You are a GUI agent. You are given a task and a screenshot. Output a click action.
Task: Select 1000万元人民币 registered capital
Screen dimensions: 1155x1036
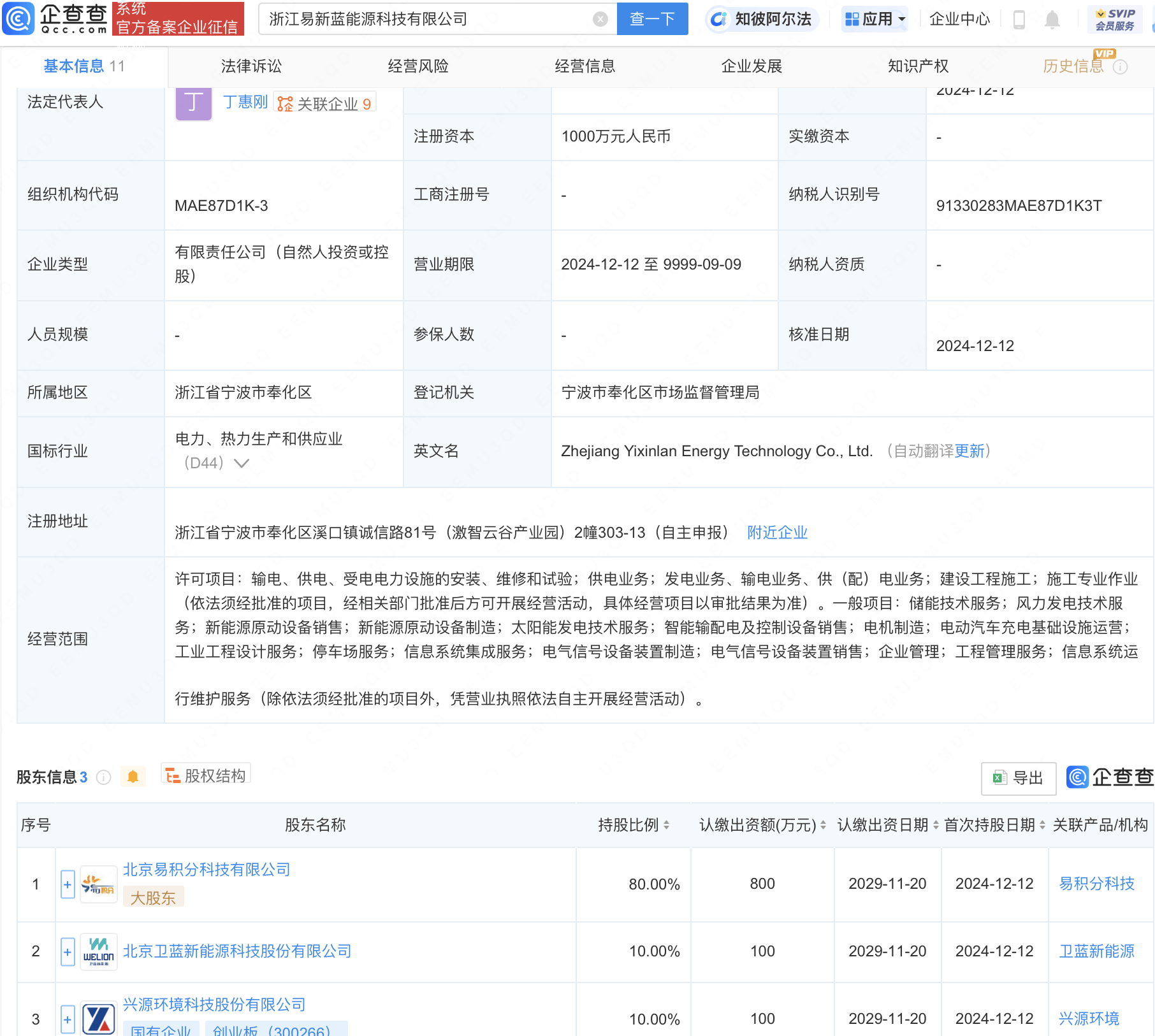616,136
